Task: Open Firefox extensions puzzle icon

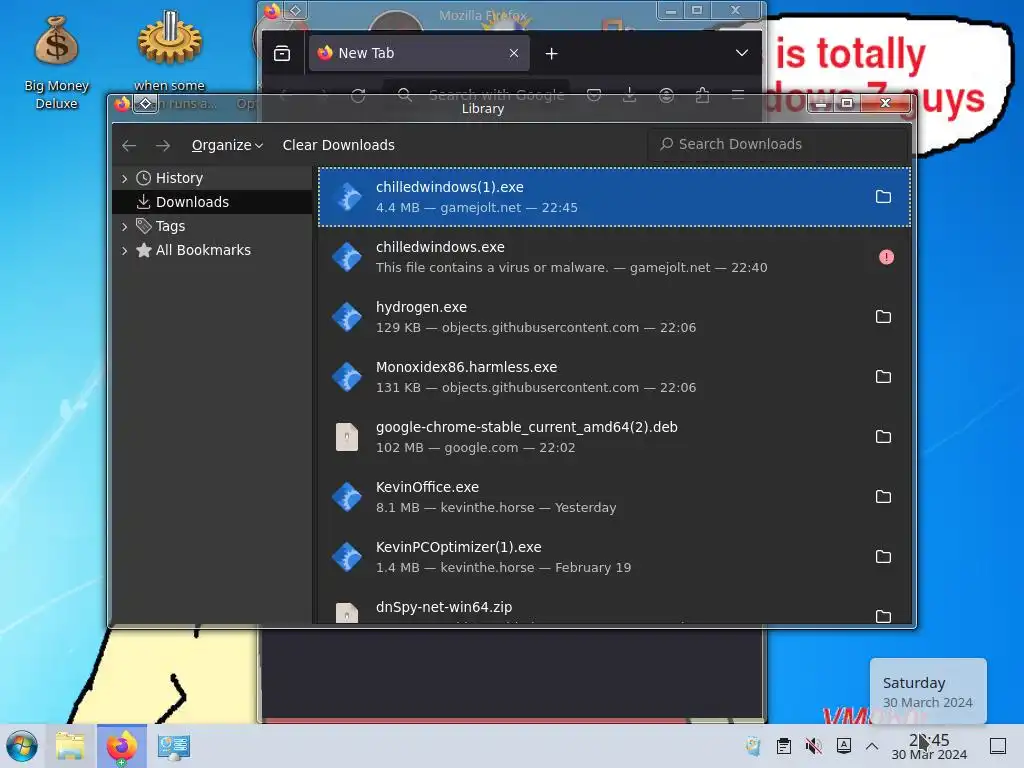Action: tap(703, 96)
